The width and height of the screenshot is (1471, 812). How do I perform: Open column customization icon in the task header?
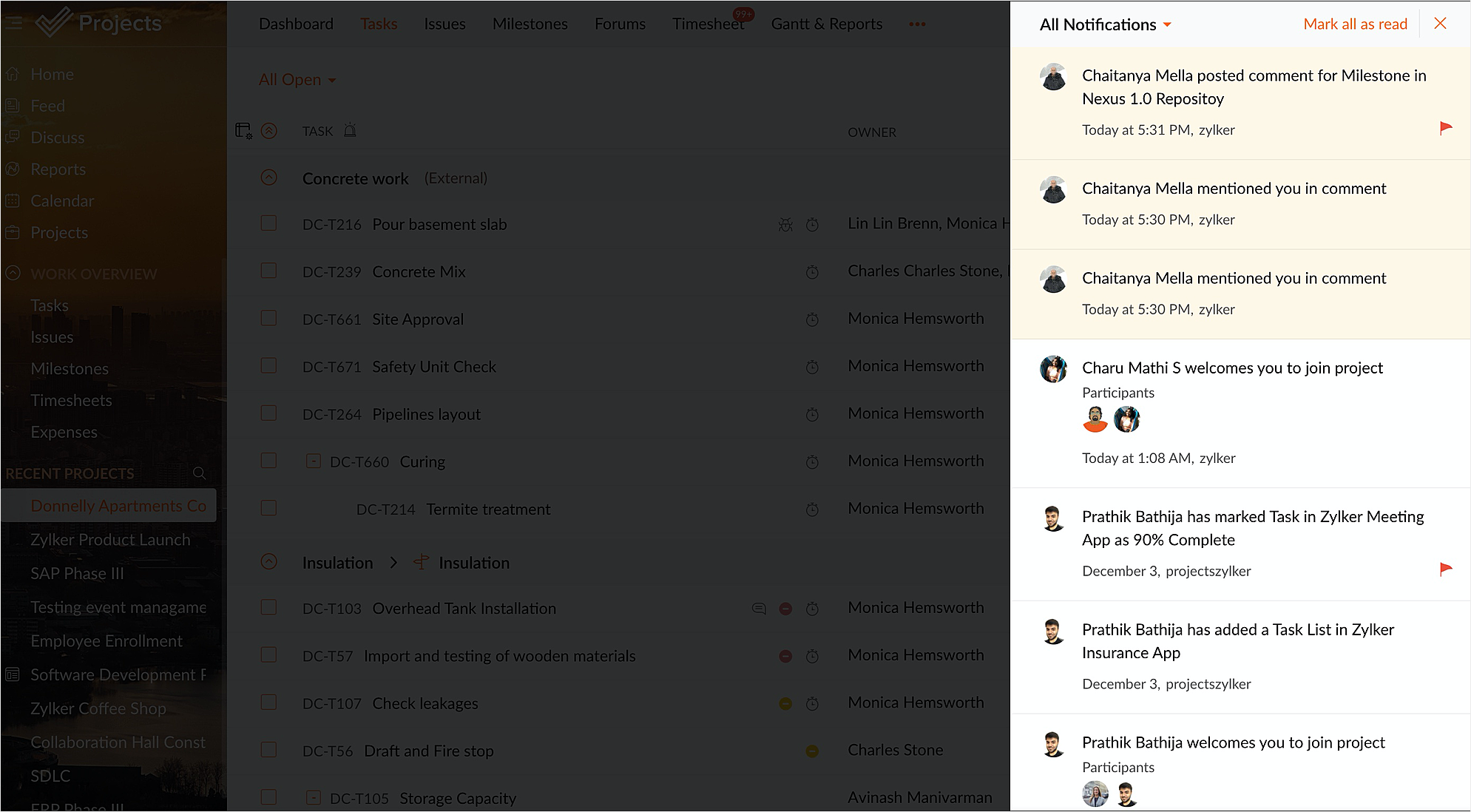[x=243, y=131]
